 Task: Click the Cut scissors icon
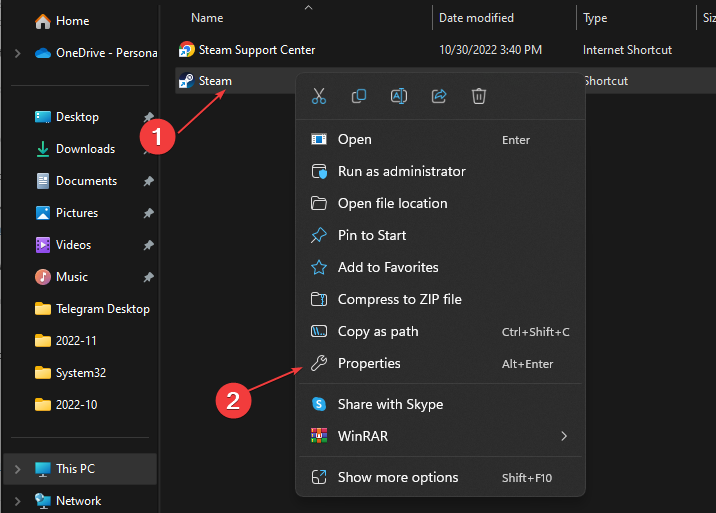319,96
